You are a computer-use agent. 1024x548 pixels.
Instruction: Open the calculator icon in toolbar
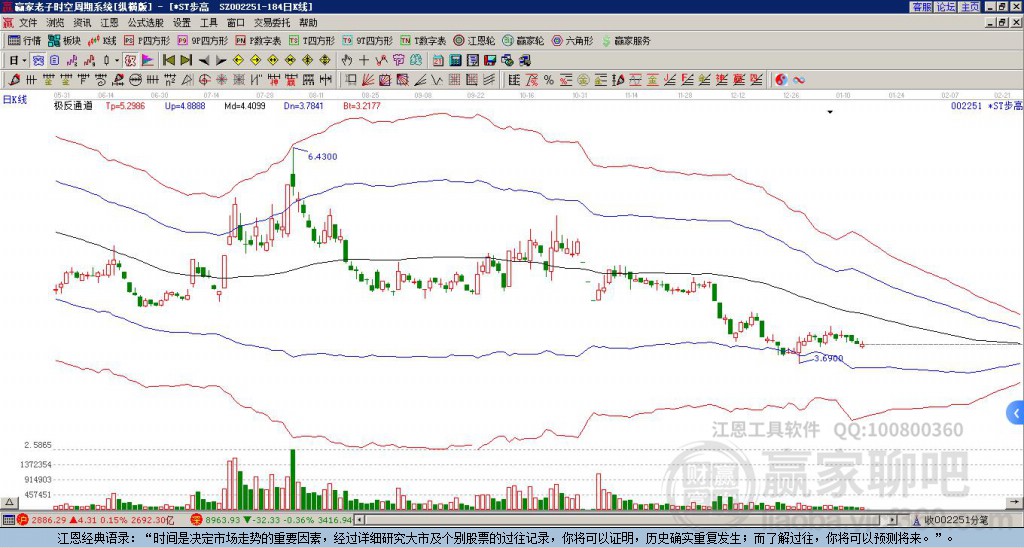coord(455,61)
